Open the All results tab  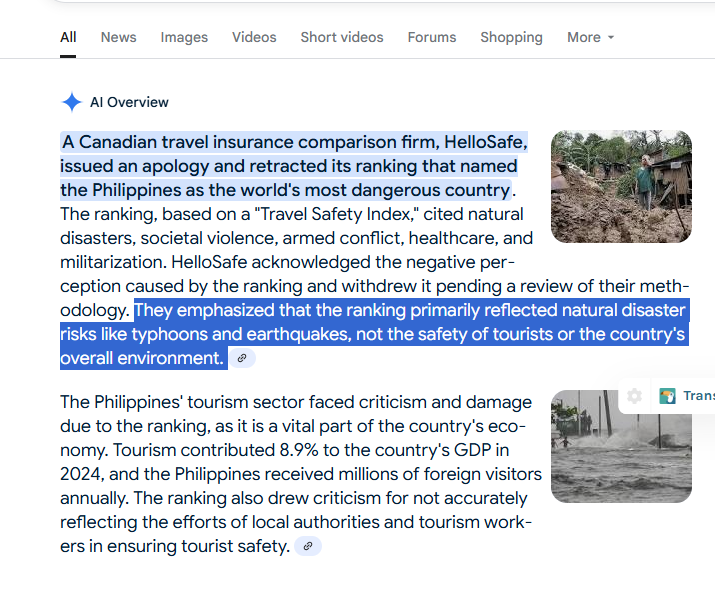[x=68, y=37]
